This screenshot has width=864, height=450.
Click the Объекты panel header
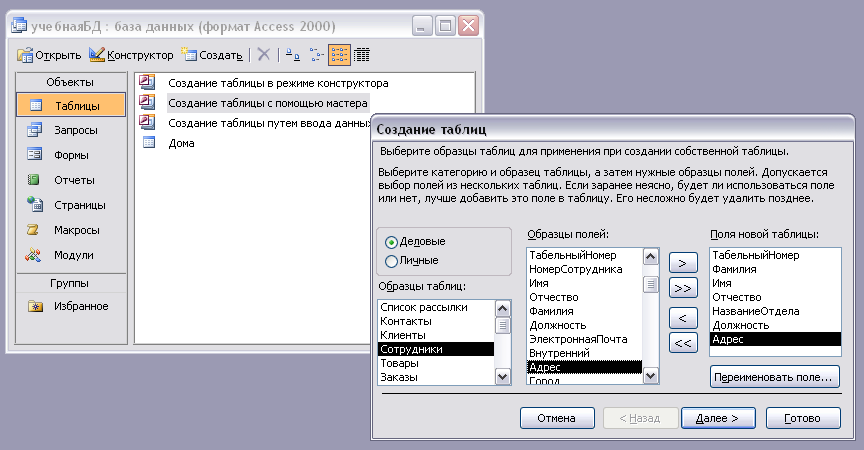tap(71, 82)
